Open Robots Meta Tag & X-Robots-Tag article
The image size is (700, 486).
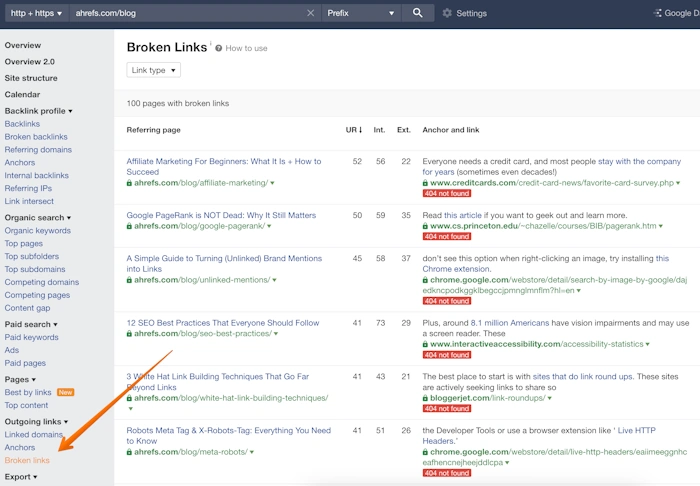229,436
